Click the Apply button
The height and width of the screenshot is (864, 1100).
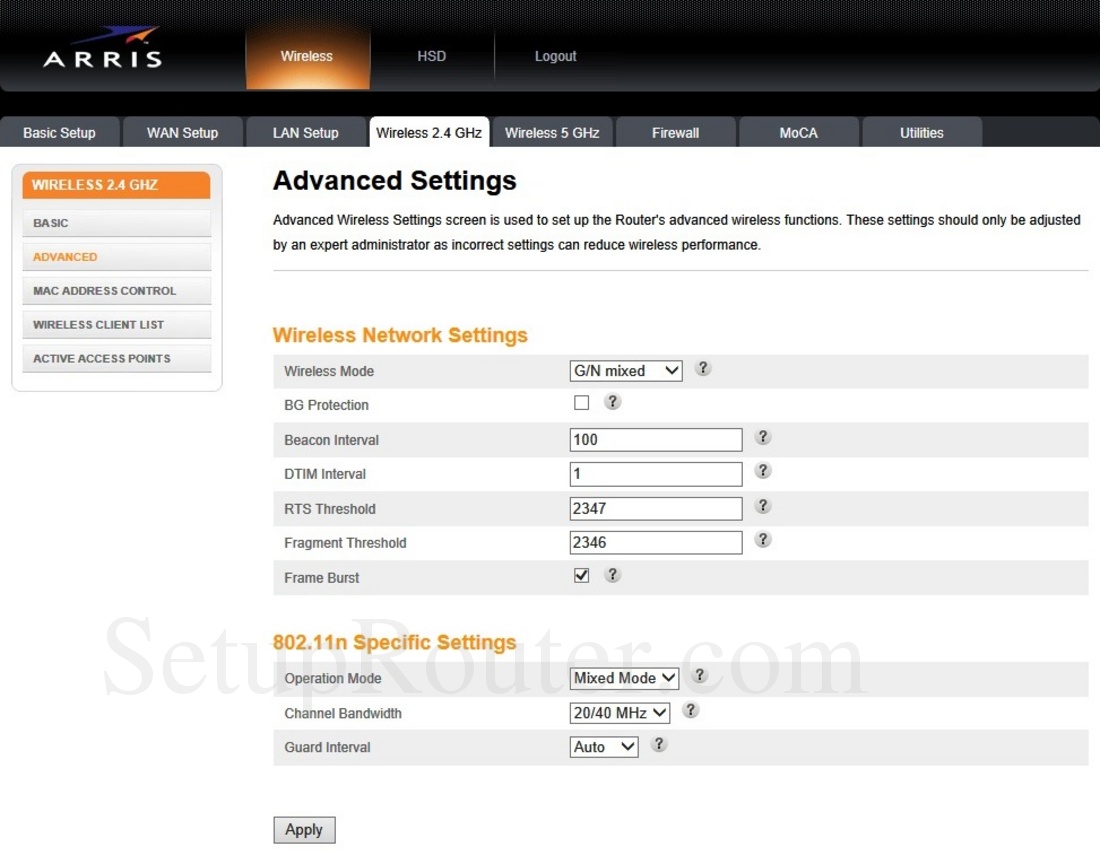[304, 829]
